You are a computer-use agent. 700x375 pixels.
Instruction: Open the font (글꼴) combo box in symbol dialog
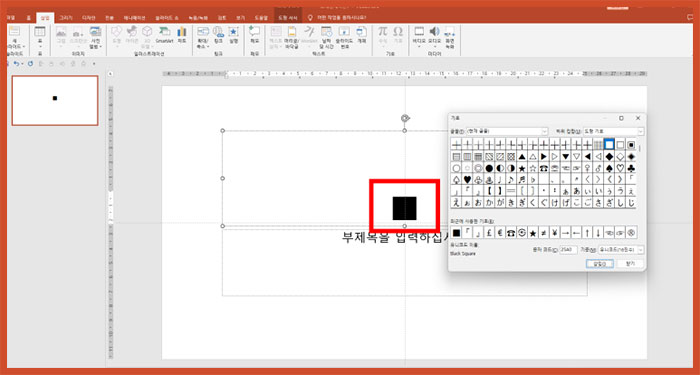[506, 131]
